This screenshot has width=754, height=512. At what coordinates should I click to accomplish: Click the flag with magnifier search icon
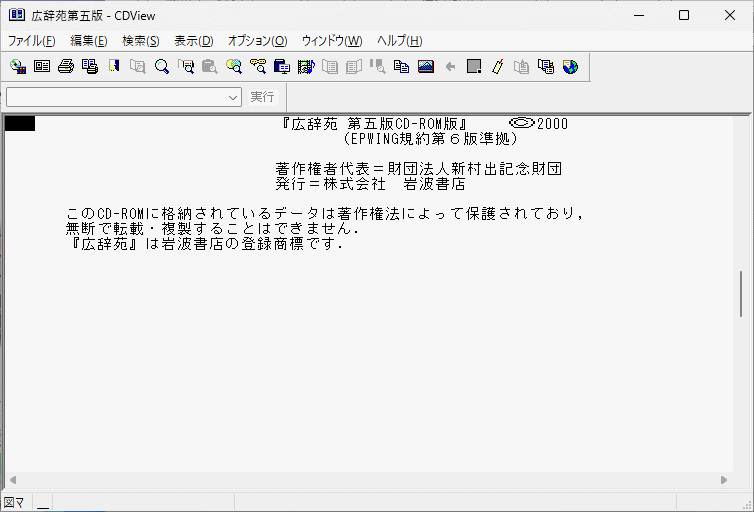pyautogui.click(x=186, y=66)
